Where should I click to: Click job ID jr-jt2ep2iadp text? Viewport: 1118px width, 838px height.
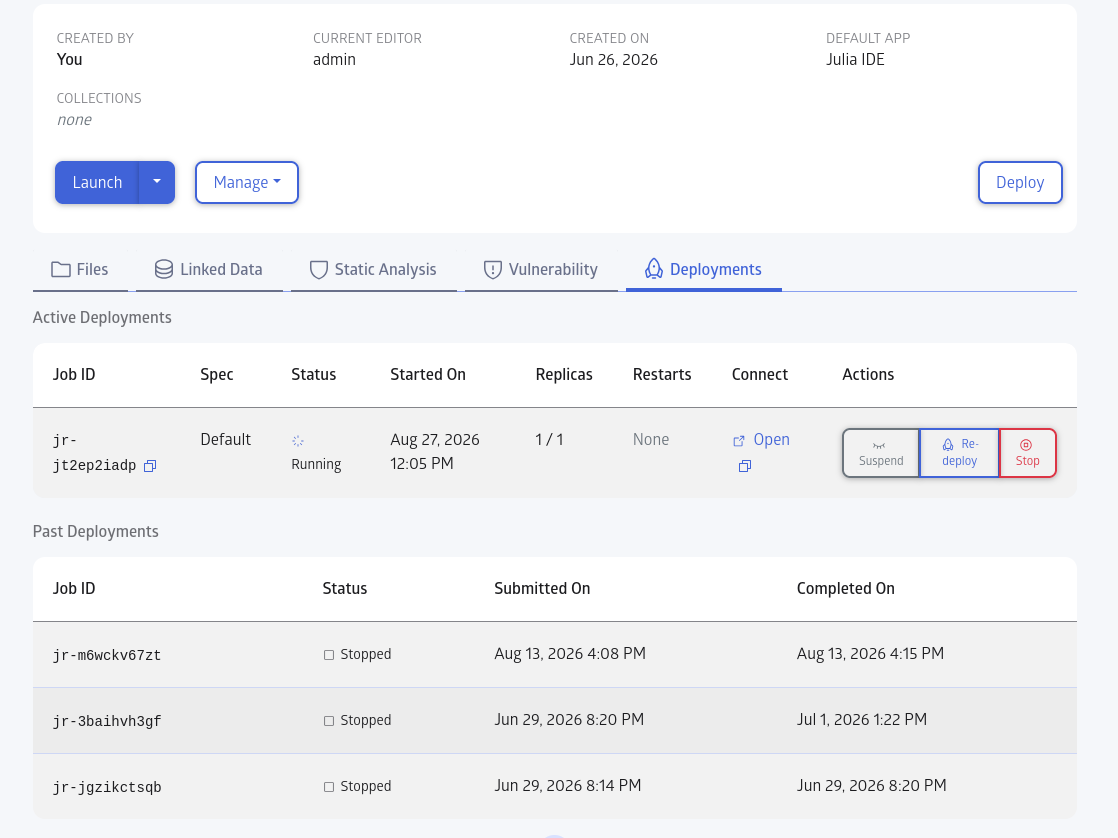tap(94, 453)
